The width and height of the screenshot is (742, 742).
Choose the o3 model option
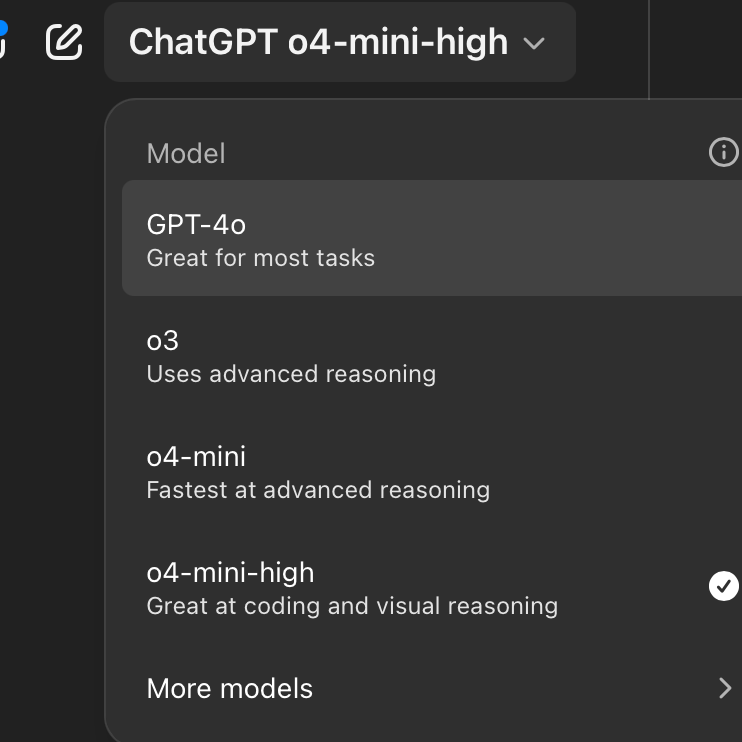tap(432, 355)
